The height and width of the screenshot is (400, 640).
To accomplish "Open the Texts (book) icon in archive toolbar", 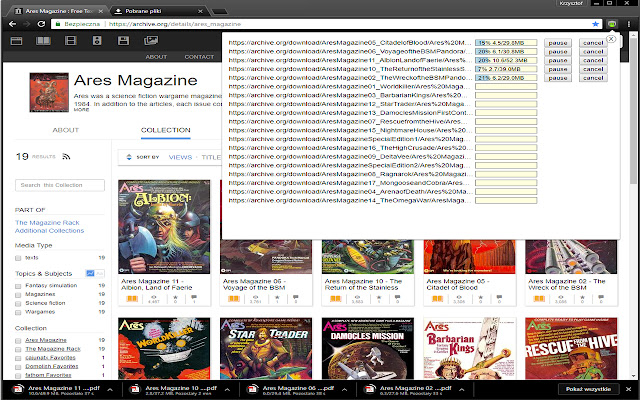I will pos(43,41).
